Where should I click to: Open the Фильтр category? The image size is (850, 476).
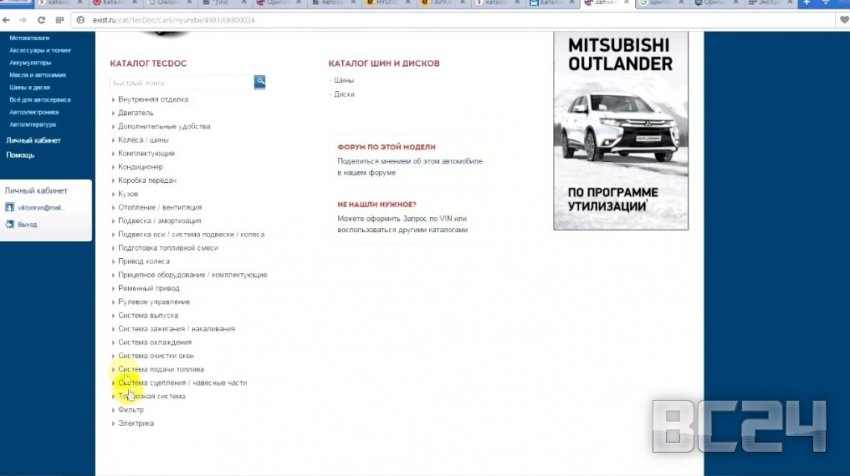[x=131, y=410]
